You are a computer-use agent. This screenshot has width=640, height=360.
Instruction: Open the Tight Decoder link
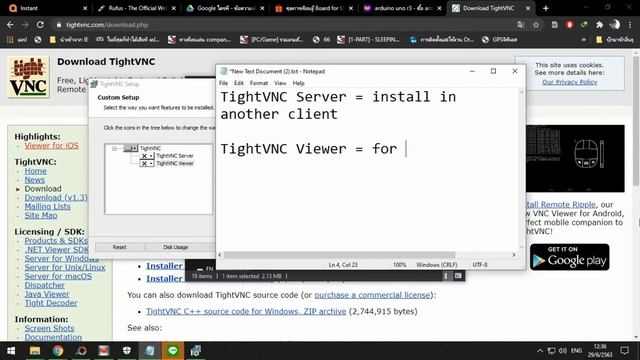[x=51, y=303]
